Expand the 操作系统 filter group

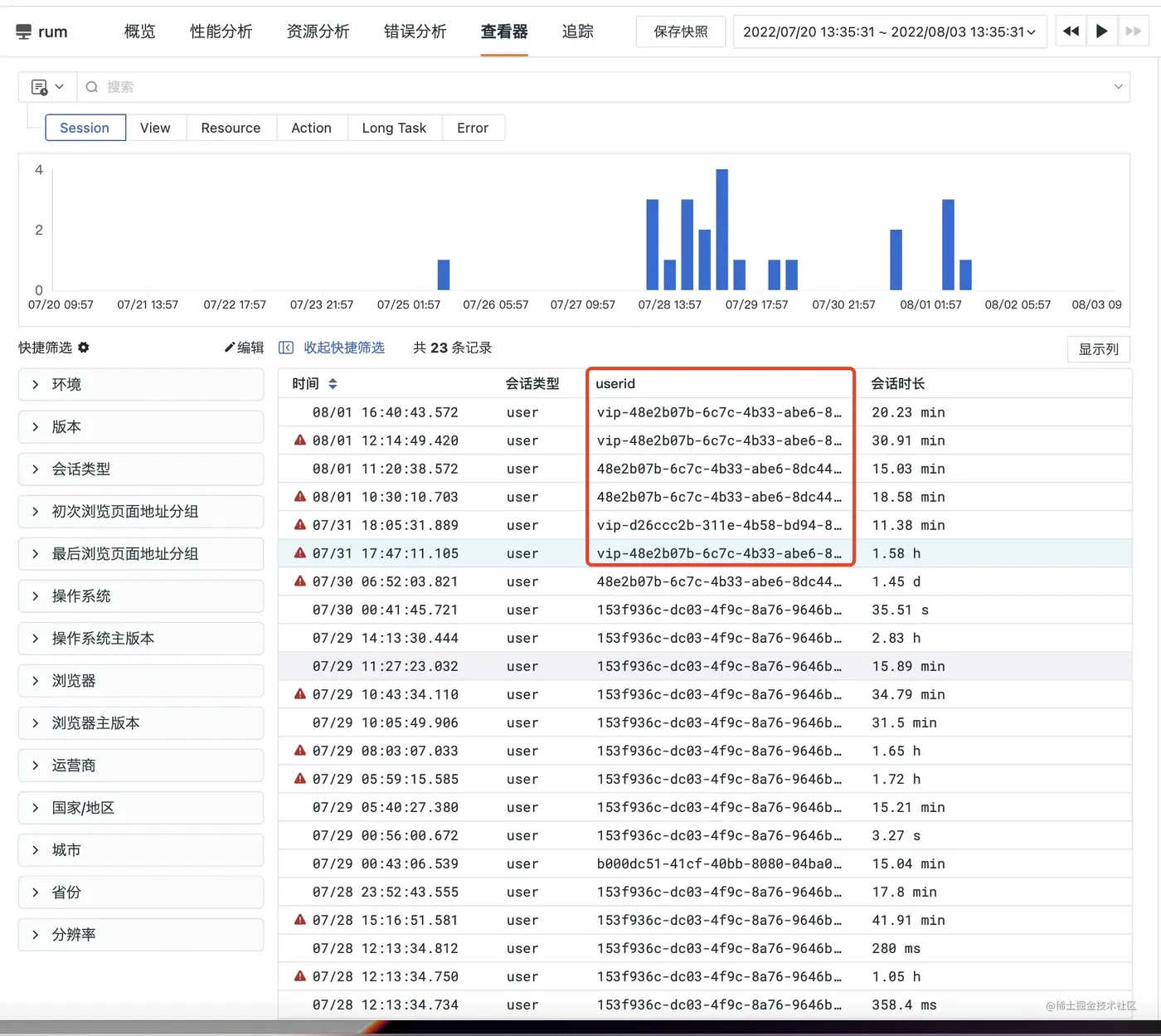click(141, 596)
